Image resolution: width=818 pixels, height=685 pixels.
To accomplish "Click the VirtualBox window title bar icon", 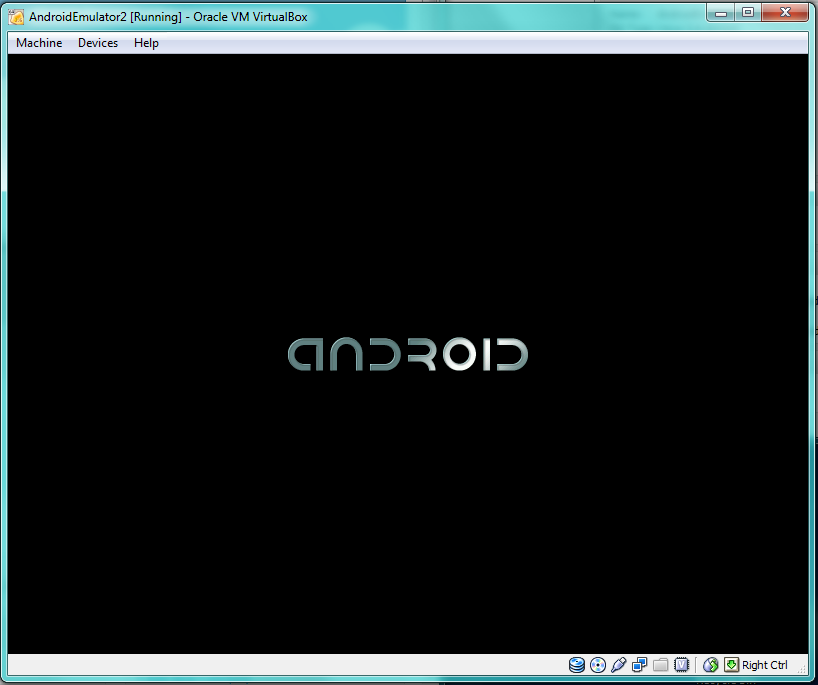I will click(16, 17).
